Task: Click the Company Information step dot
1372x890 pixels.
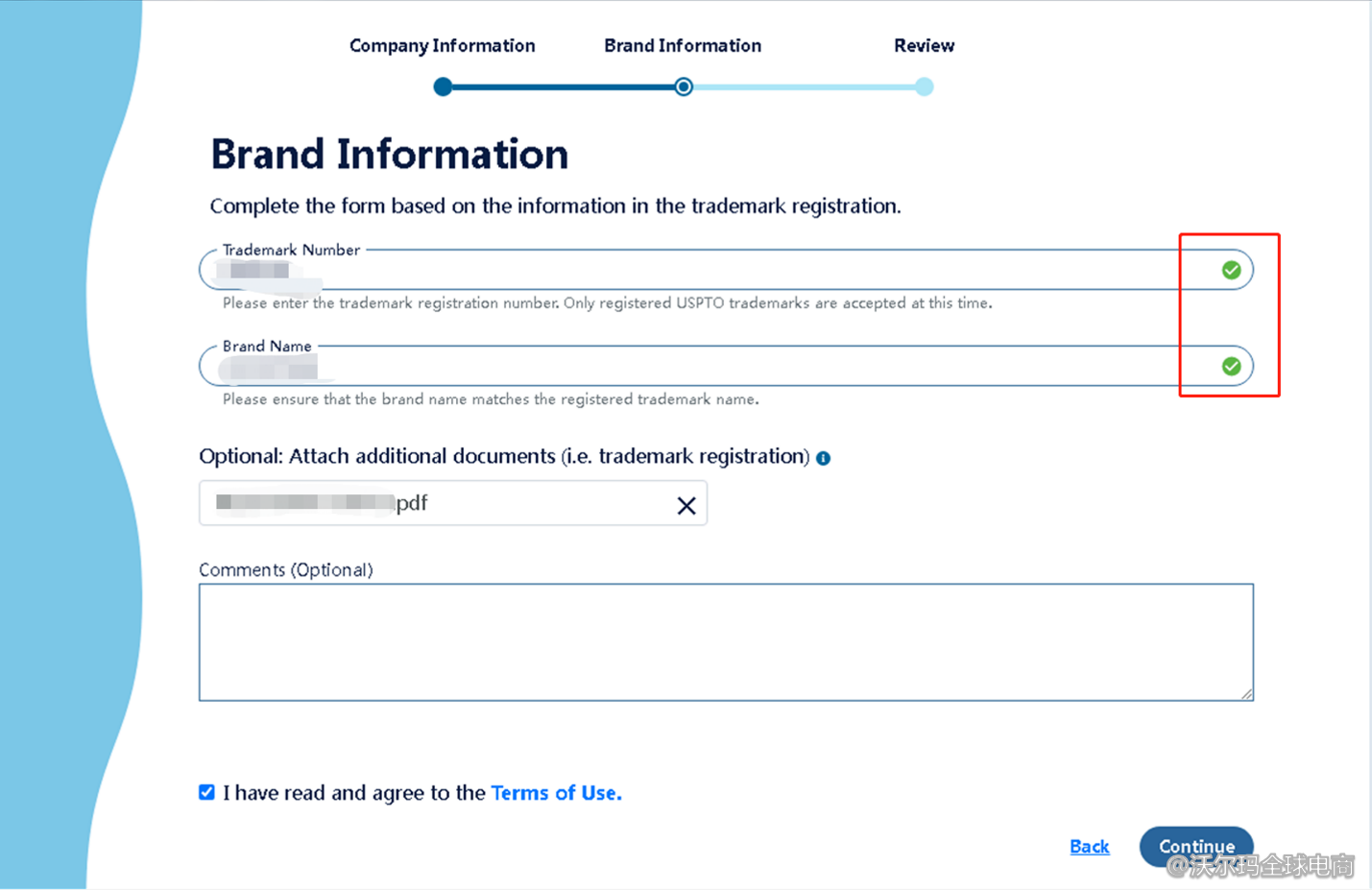Action: click(443, 87)
